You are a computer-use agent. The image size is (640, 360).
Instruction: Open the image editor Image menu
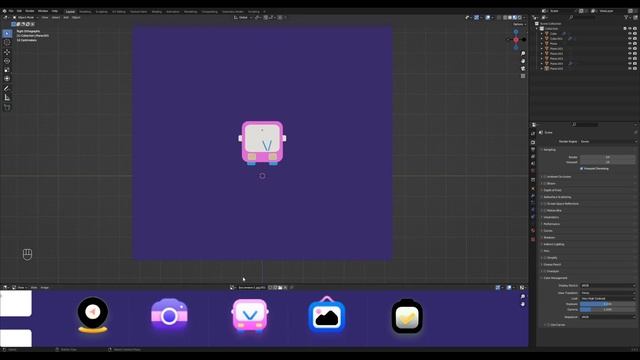(x=44, y=288)
